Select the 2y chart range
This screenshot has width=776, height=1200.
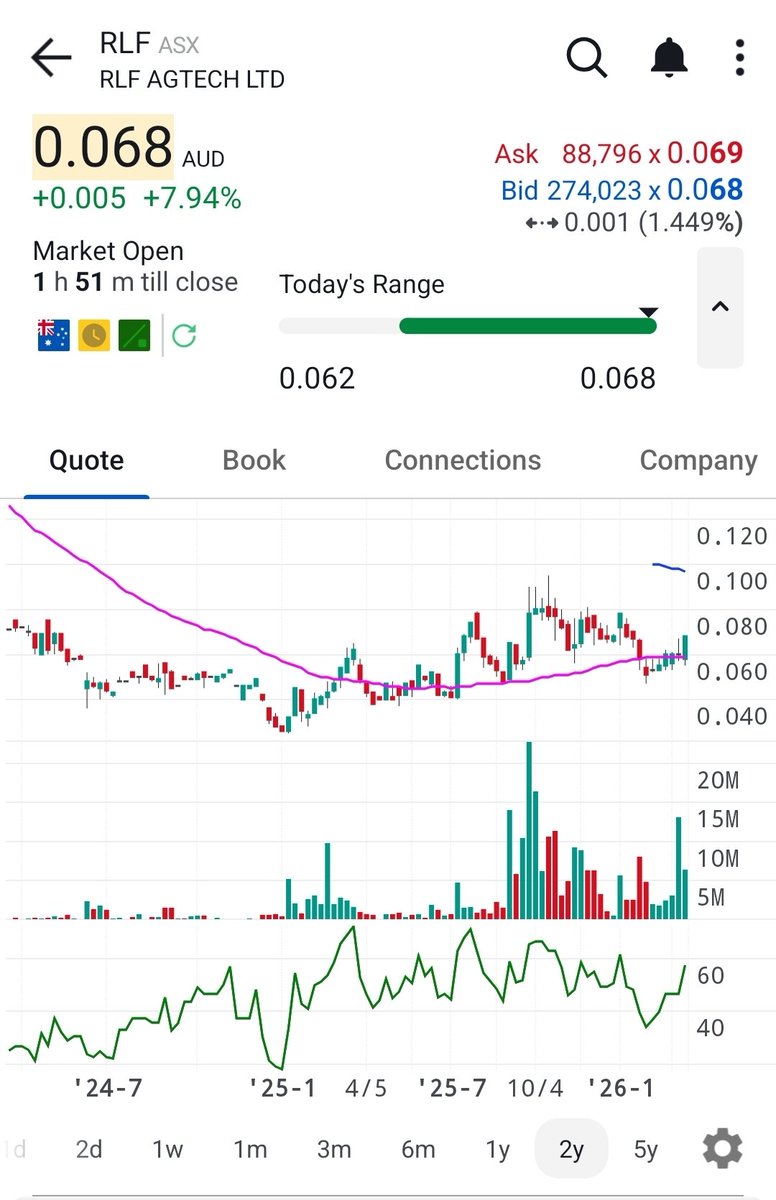coord(571,1150)
